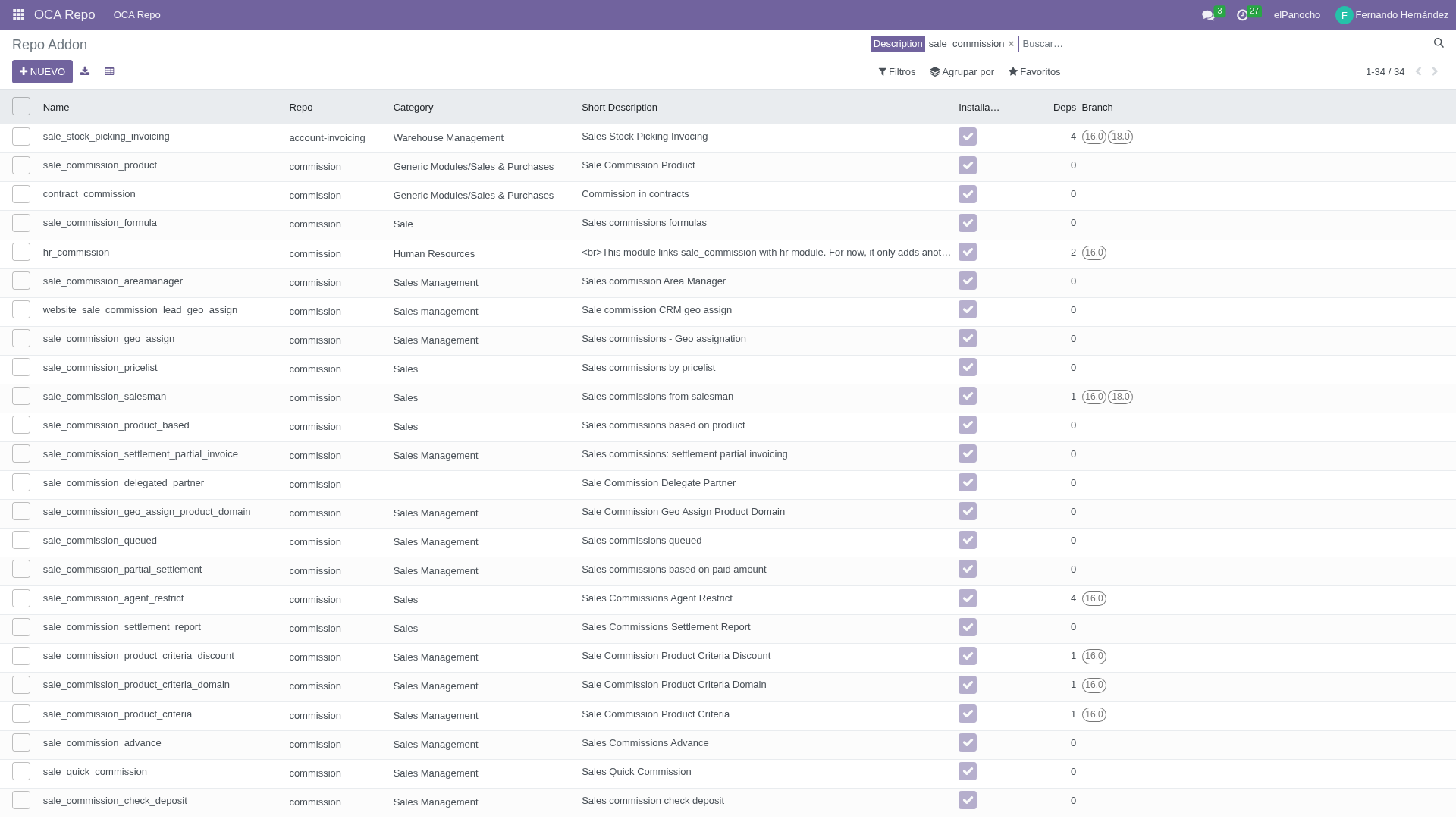Screen dimensions: 1456x819
Task: Open the activities clock icon
Action: point(1242,15)
